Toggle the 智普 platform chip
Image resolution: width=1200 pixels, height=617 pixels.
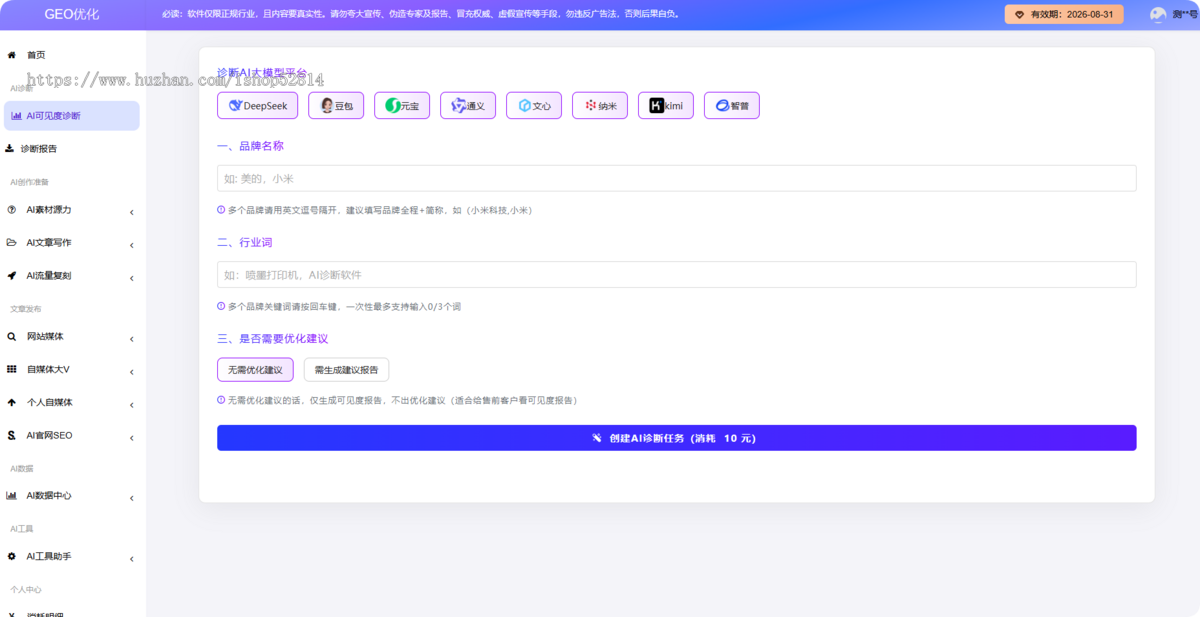[732, 105]
